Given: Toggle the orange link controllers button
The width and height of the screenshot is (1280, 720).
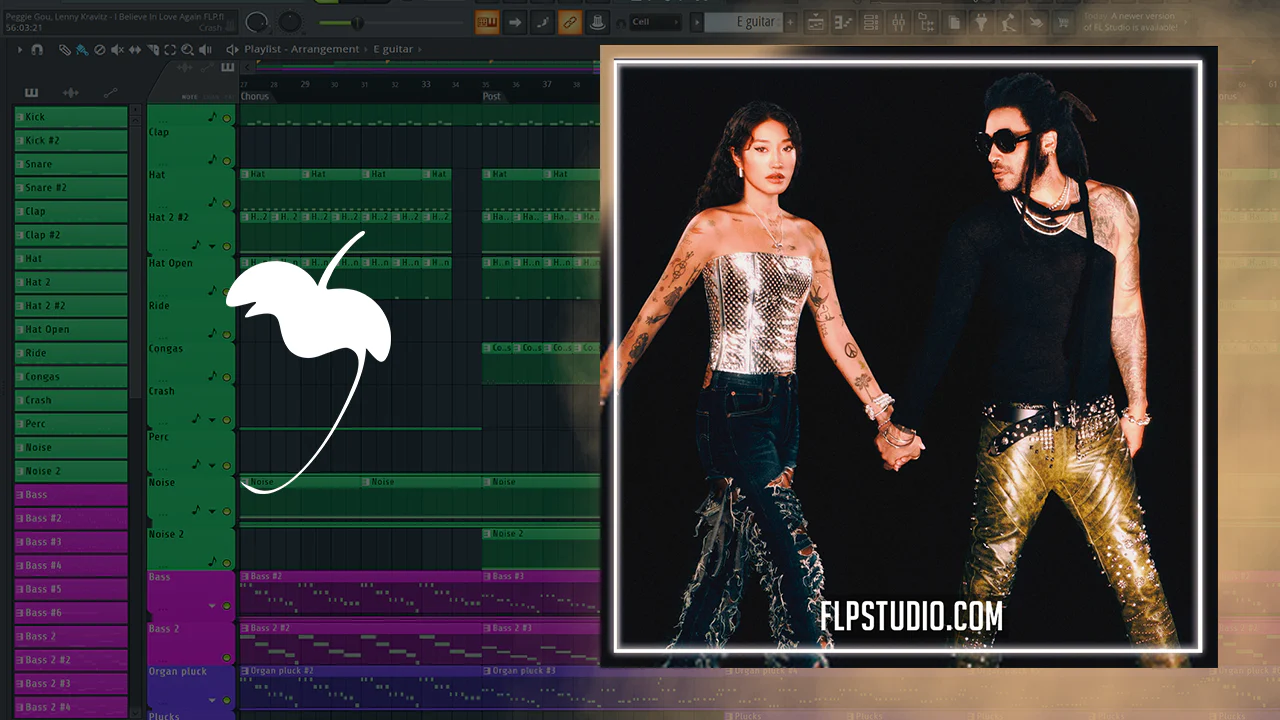Looking at the screenshot, I should pos(570,22).
